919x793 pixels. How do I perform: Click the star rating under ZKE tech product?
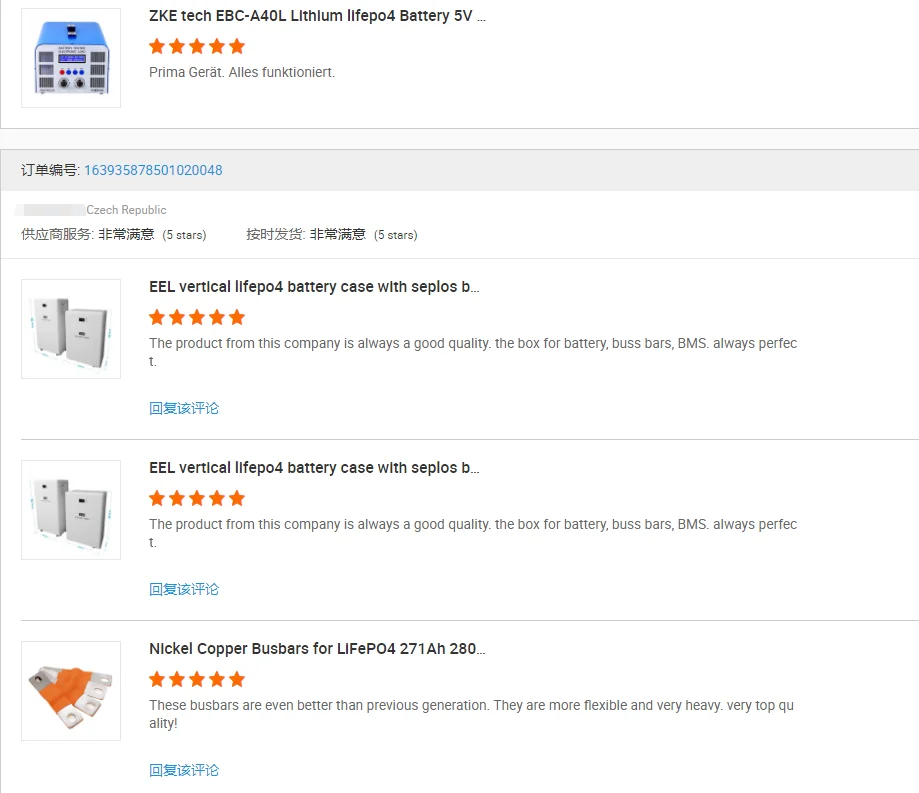pos(196,46)
